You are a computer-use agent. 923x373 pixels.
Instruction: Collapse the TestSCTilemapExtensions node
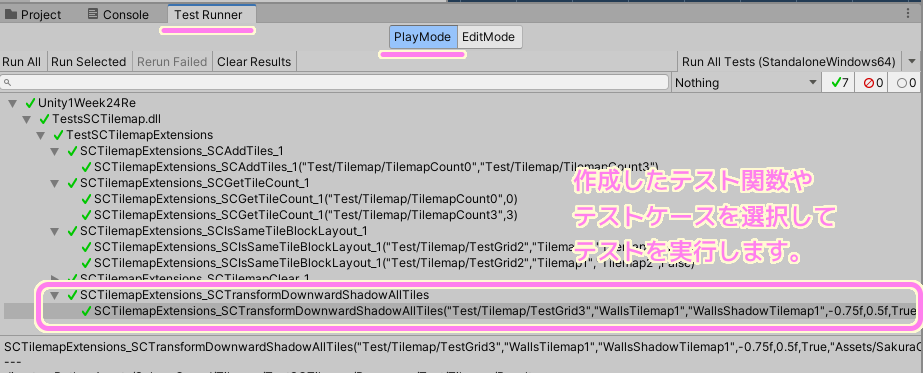[41, 135]
